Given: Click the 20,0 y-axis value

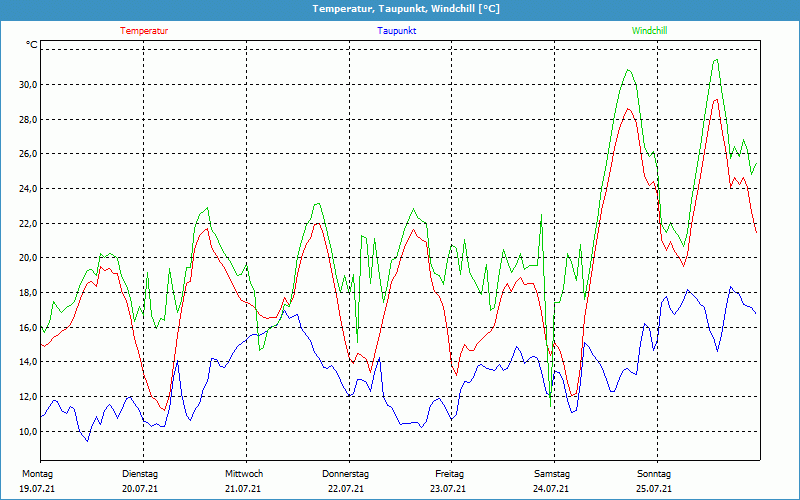Looking at the screenshot, I should (x=28, y=258).
